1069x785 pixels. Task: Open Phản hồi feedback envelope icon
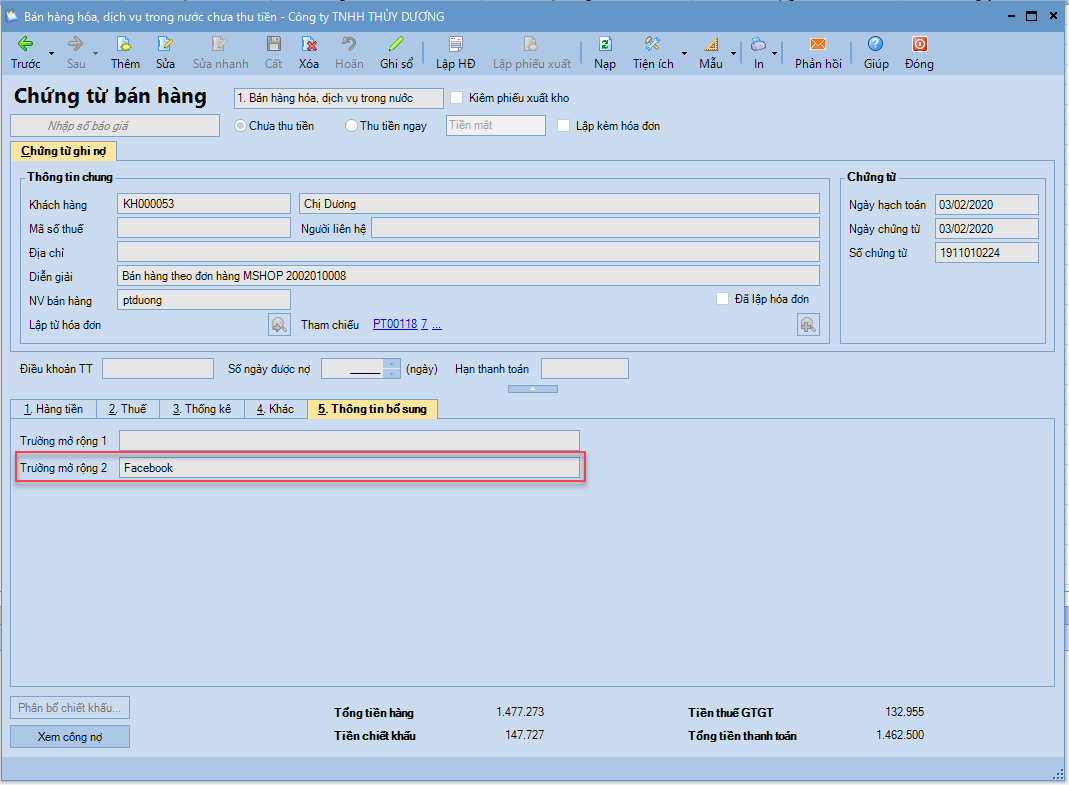pos(818,44)
